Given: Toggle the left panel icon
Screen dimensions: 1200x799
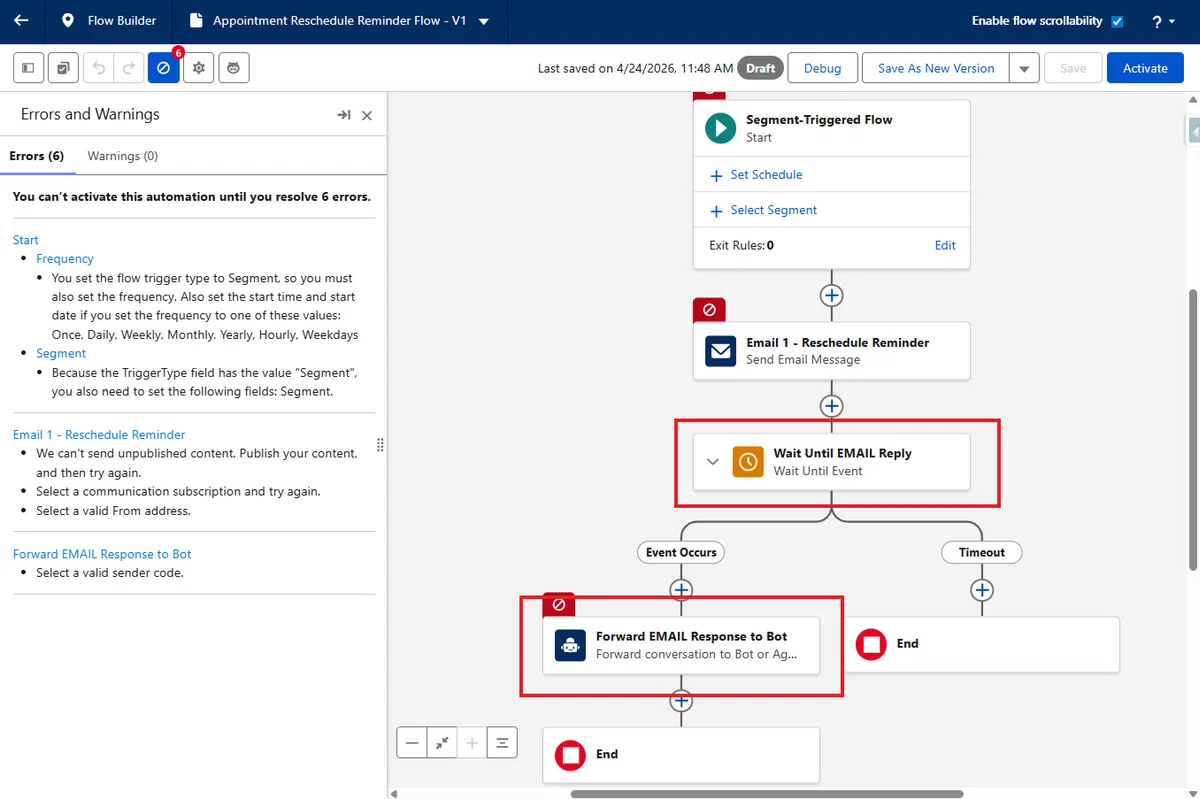Looking at the screenshot, I should coord(28,68).
